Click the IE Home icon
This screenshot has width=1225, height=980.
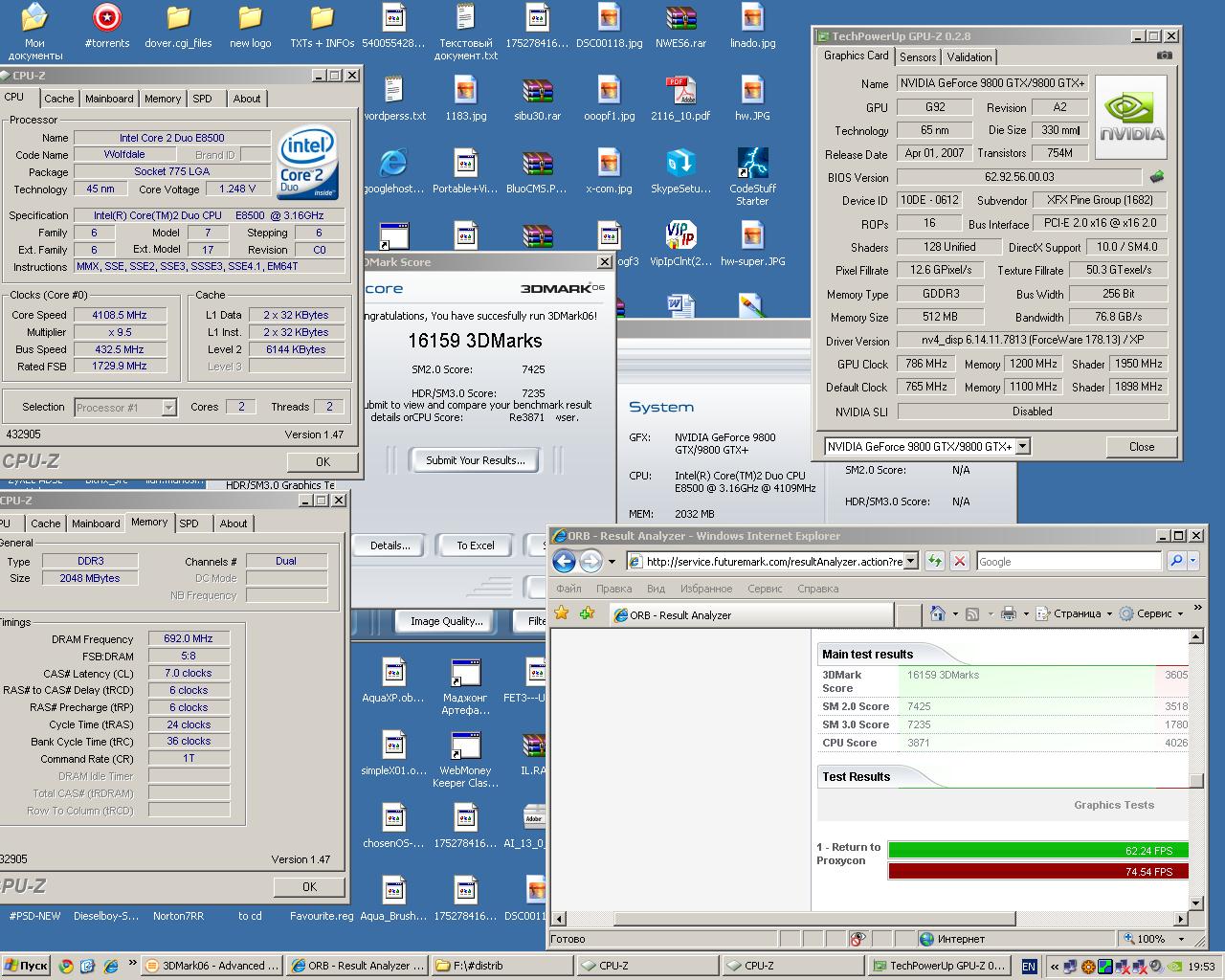(938, 613)
